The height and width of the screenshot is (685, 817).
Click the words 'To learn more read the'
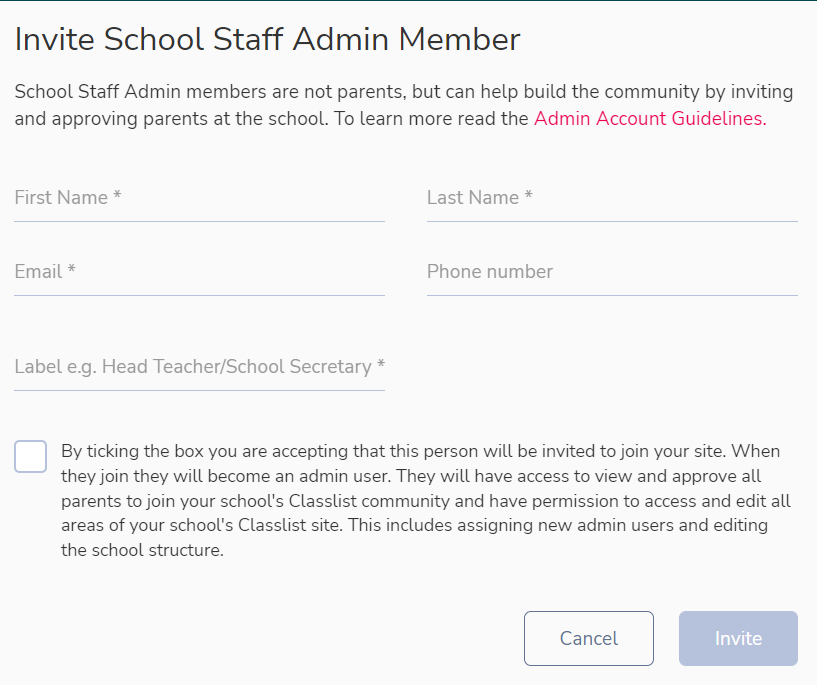[x=431, y=118]
